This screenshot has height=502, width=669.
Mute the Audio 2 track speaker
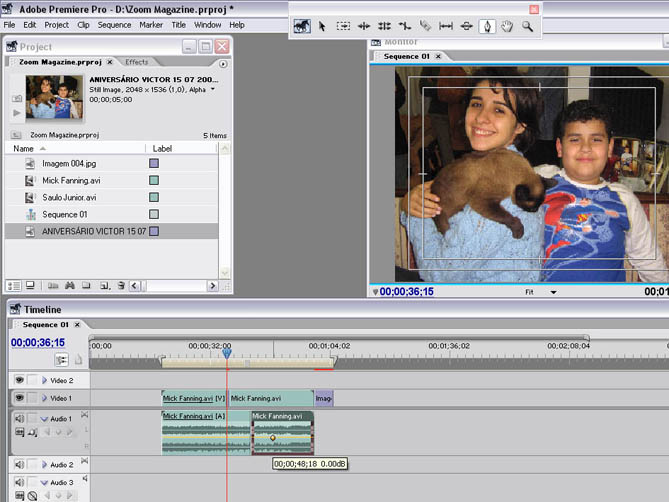click(19, 465)
